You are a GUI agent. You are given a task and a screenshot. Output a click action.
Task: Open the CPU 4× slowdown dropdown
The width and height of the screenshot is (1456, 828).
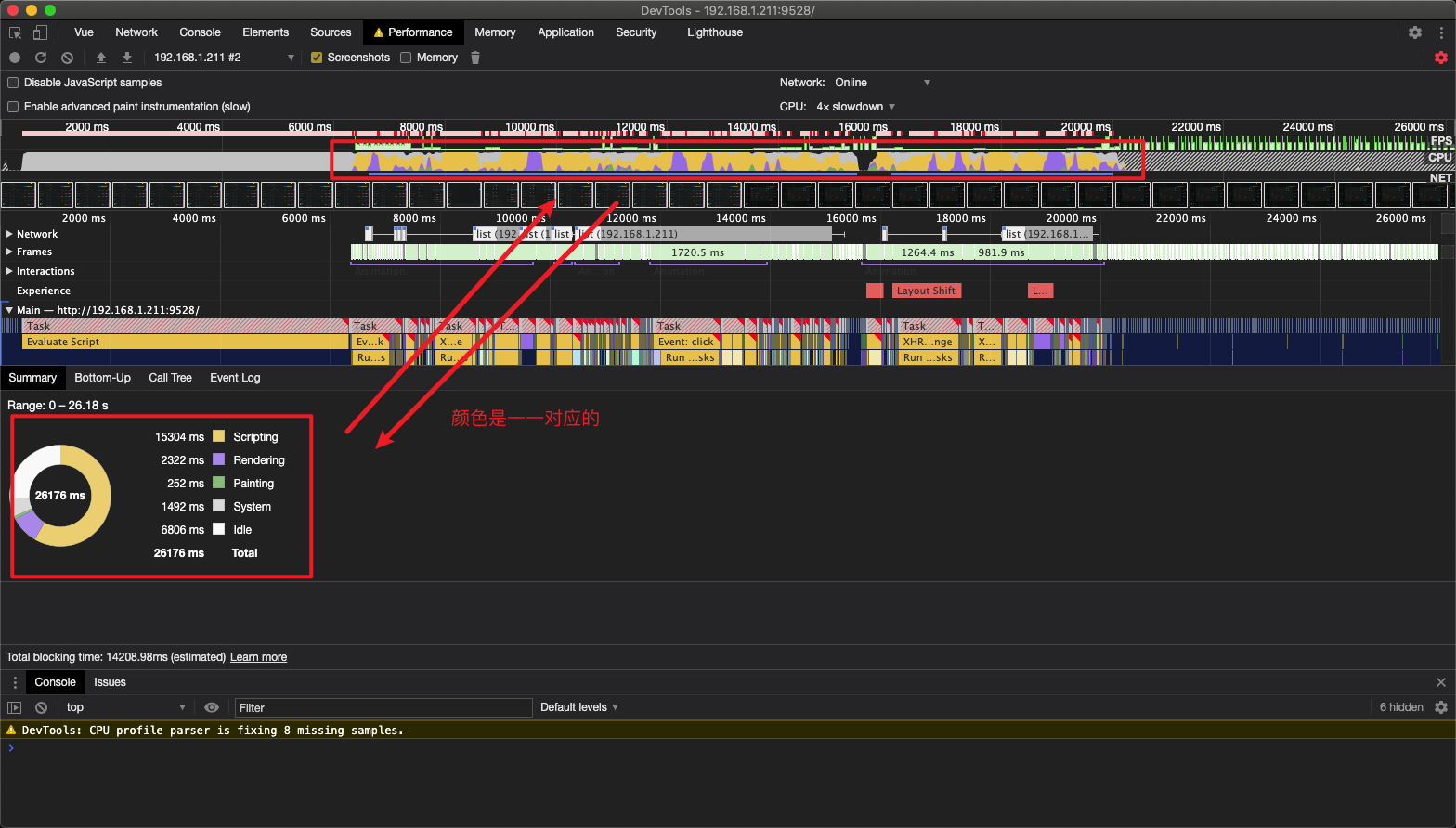point(855,107)
